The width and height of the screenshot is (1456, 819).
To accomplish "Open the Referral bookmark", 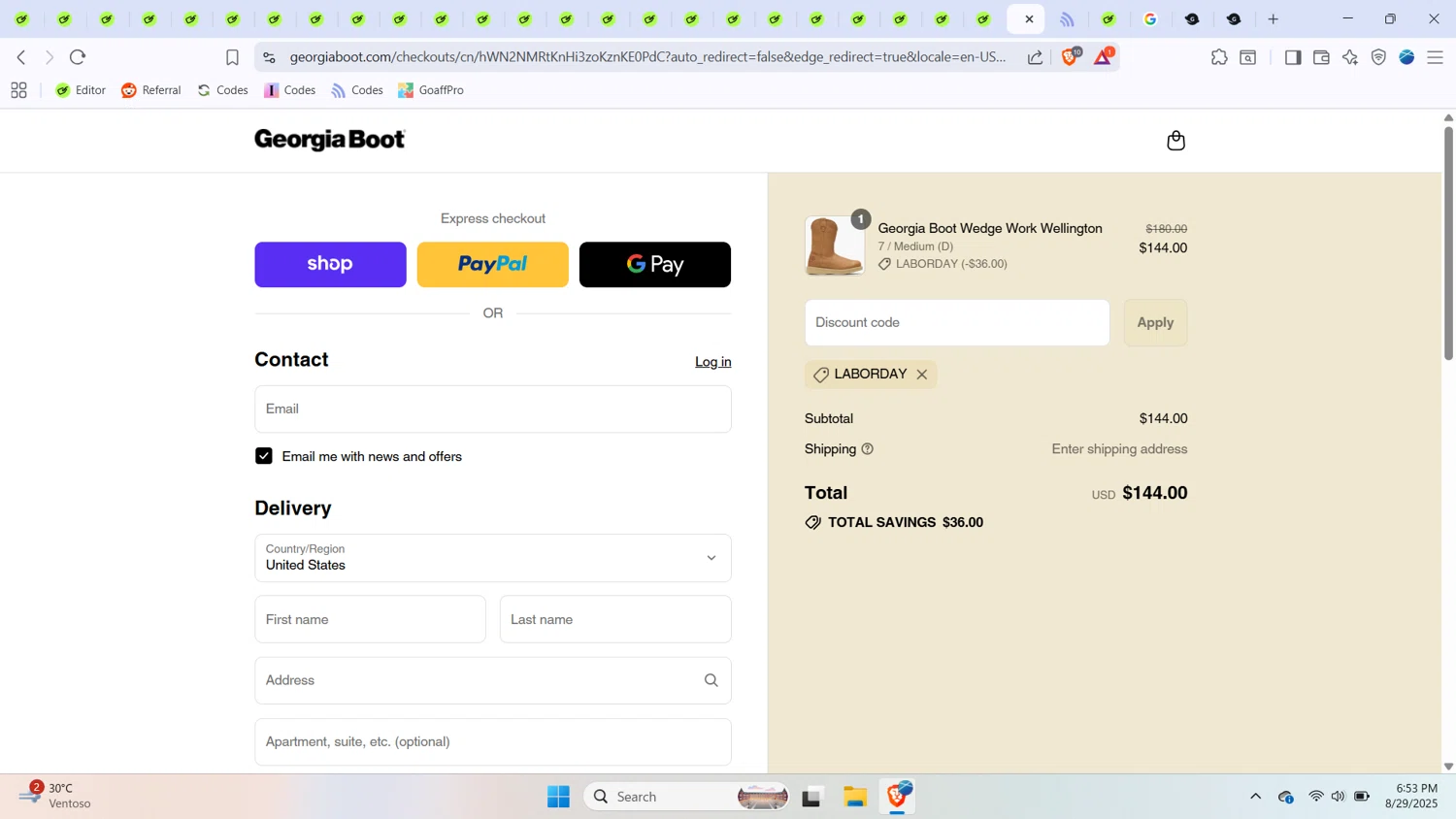I will point(151,90).
